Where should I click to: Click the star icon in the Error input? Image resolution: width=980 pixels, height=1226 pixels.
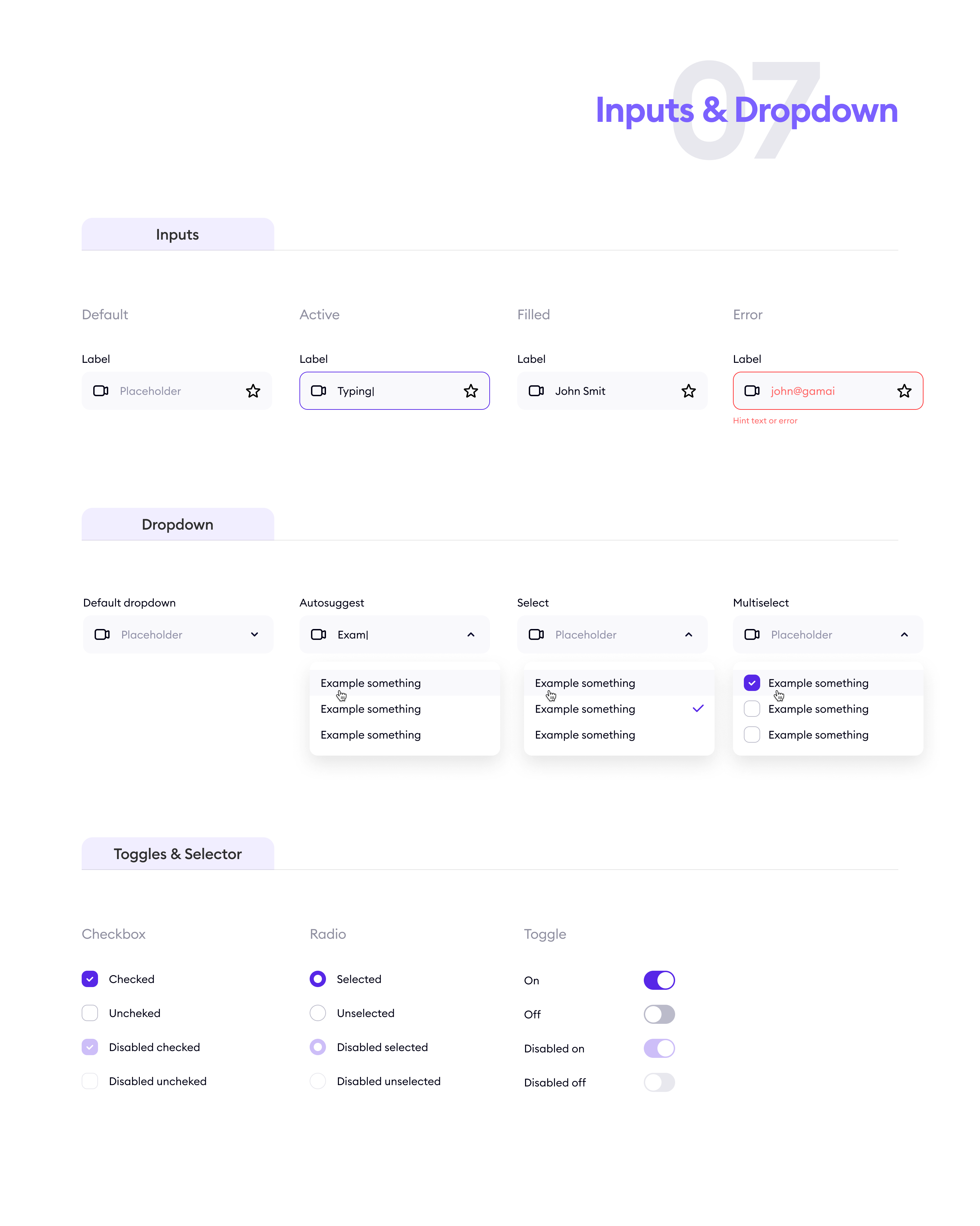click(x=904, y=391)
